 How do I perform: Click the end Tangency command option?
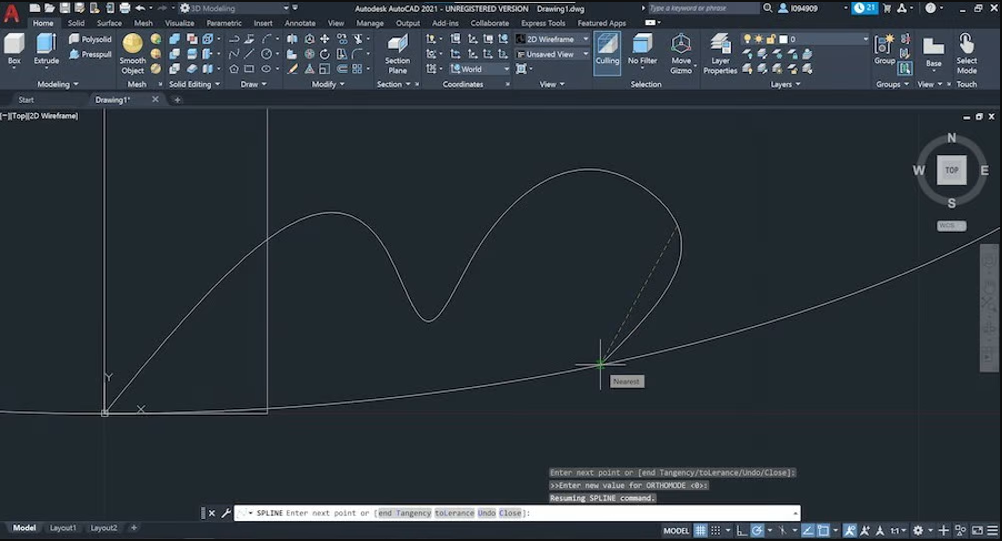(404, 513)
